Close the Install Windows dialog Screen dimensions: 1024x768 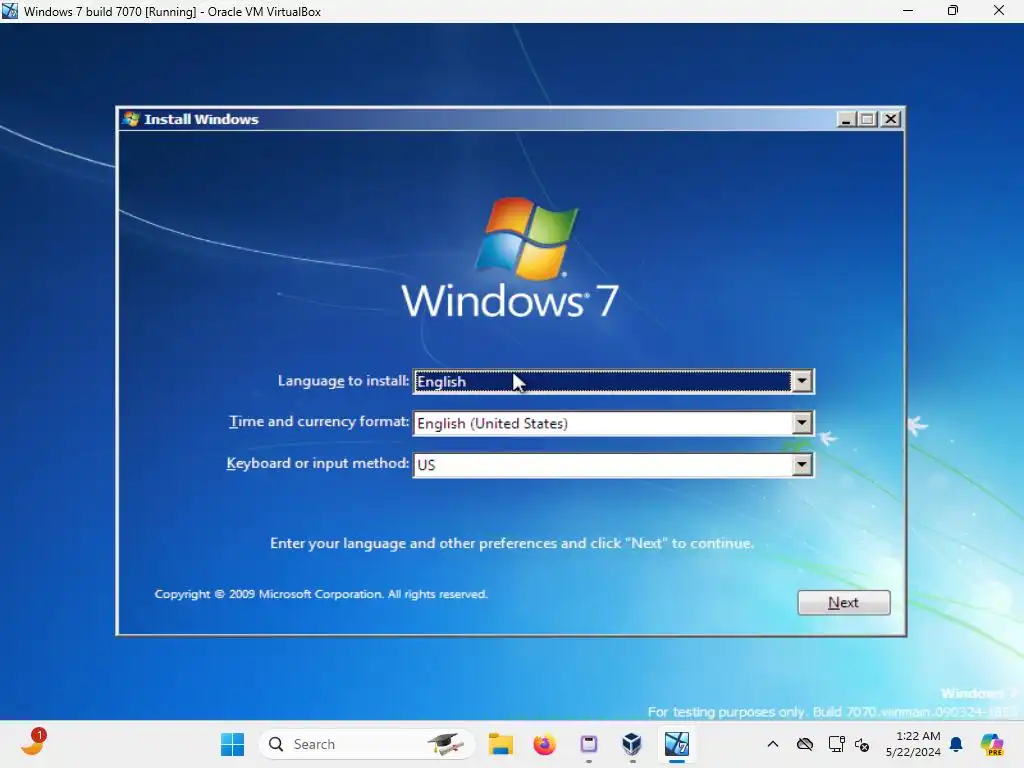pyautogui.click(x=891, y=119)
